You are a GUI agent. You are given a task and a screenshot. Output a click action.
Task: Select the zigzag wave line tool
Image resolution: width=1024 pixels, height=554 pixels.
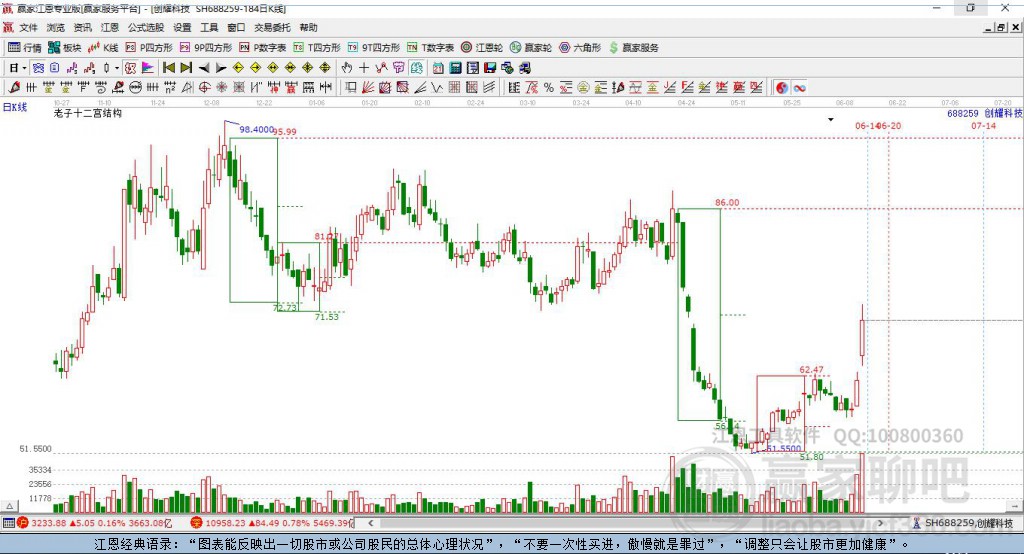[437, 88]
